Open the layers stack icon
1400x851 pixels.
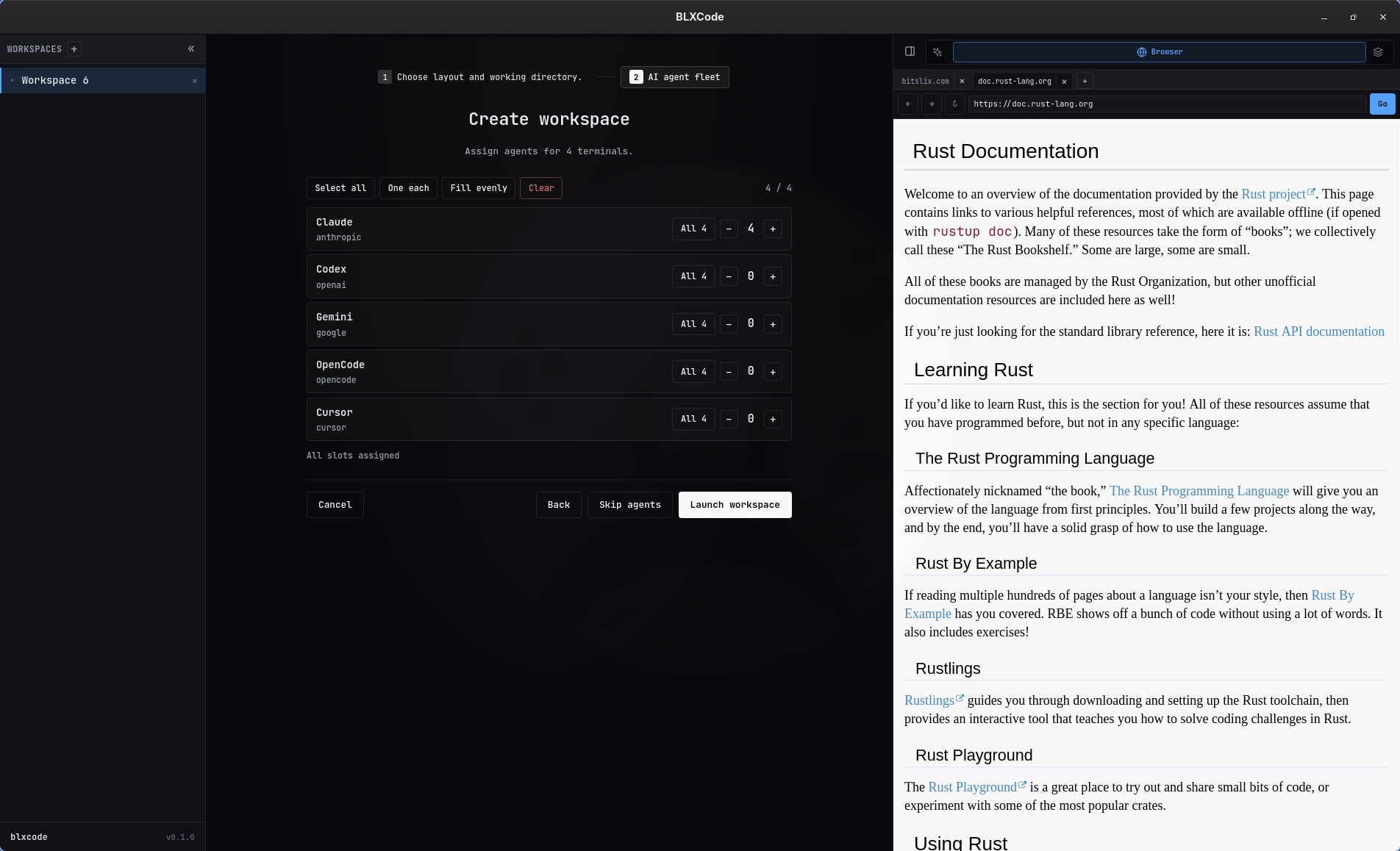[1378, 52]
